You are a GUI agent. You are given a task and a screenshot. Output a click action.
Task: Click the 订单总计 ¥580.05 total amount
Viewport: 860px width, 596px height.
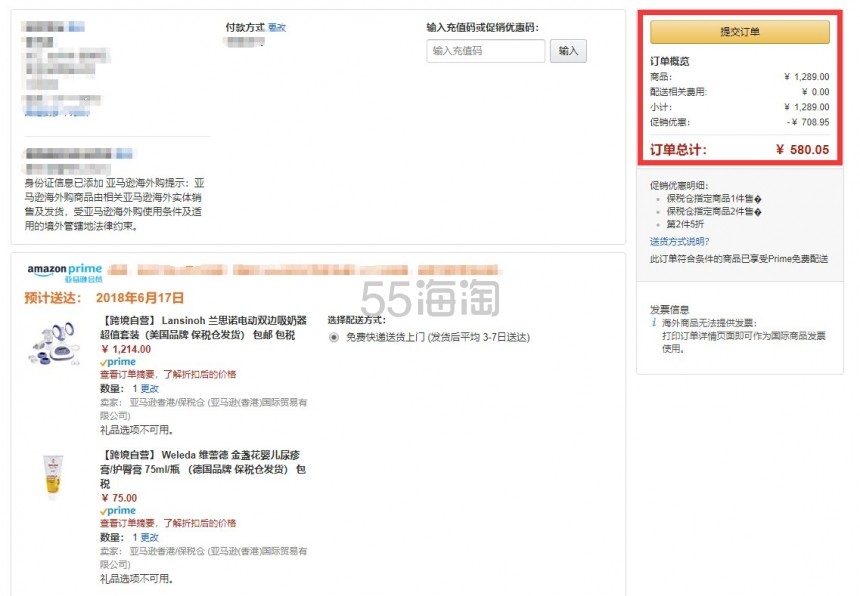(739, 150)
